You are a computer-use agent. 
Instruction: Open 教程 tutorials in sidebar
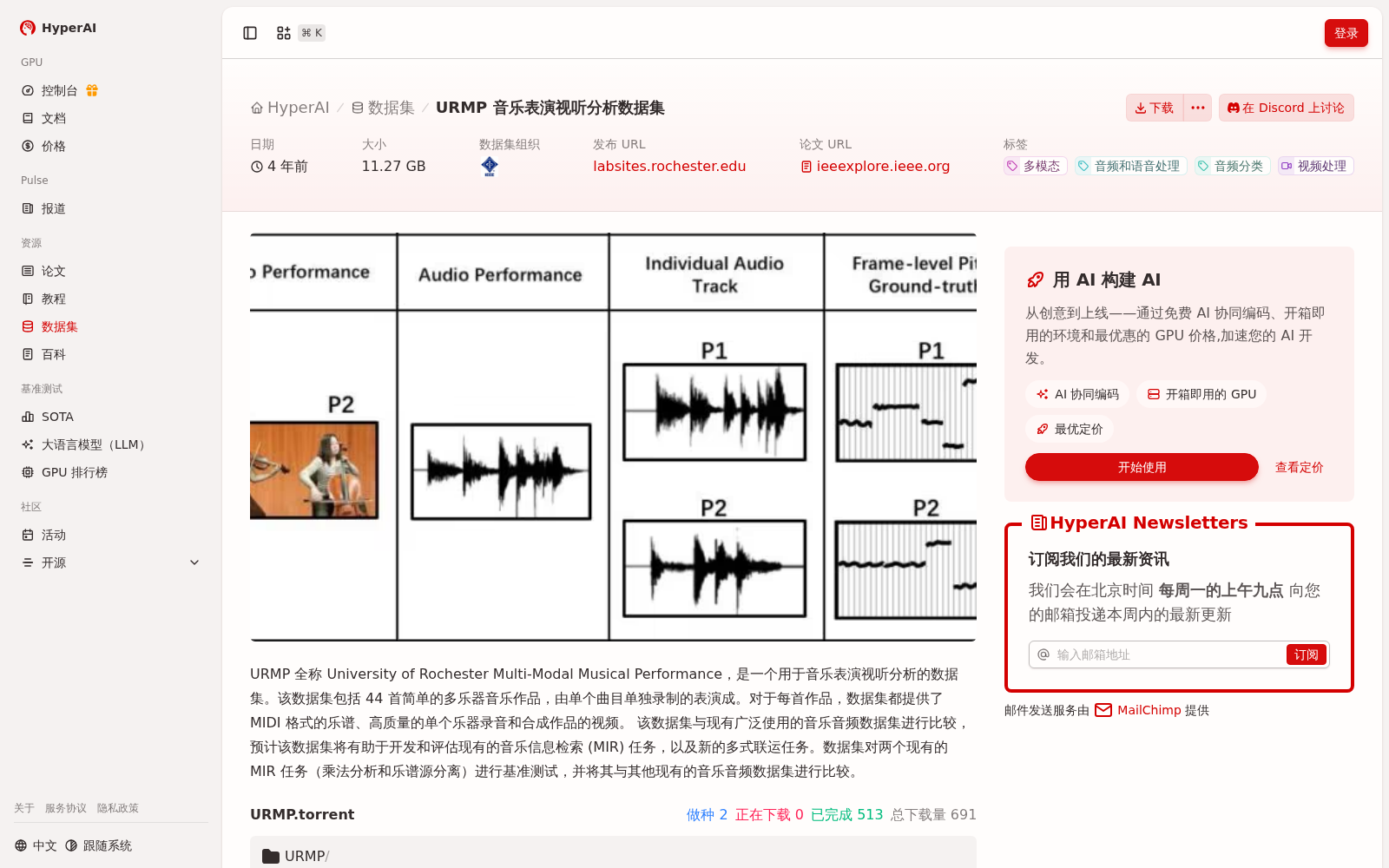pos(54,299)
